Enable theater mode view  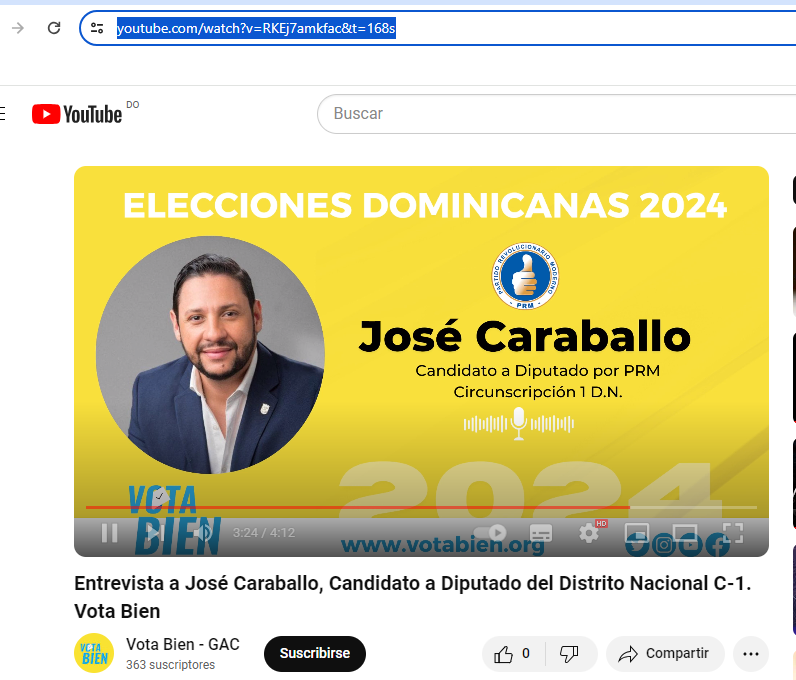(x=685, y=533)
